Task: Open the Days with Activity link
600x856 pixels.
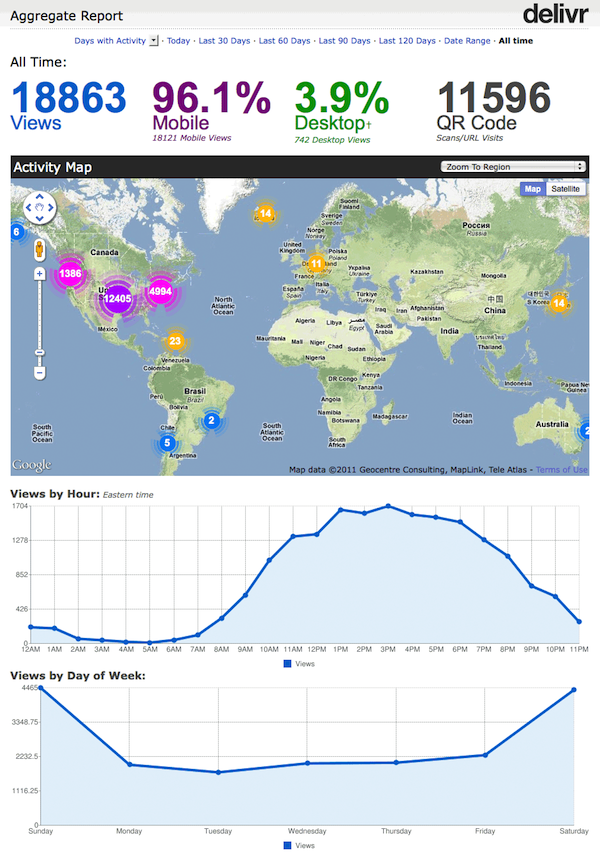Action: [x=110, y=40]
